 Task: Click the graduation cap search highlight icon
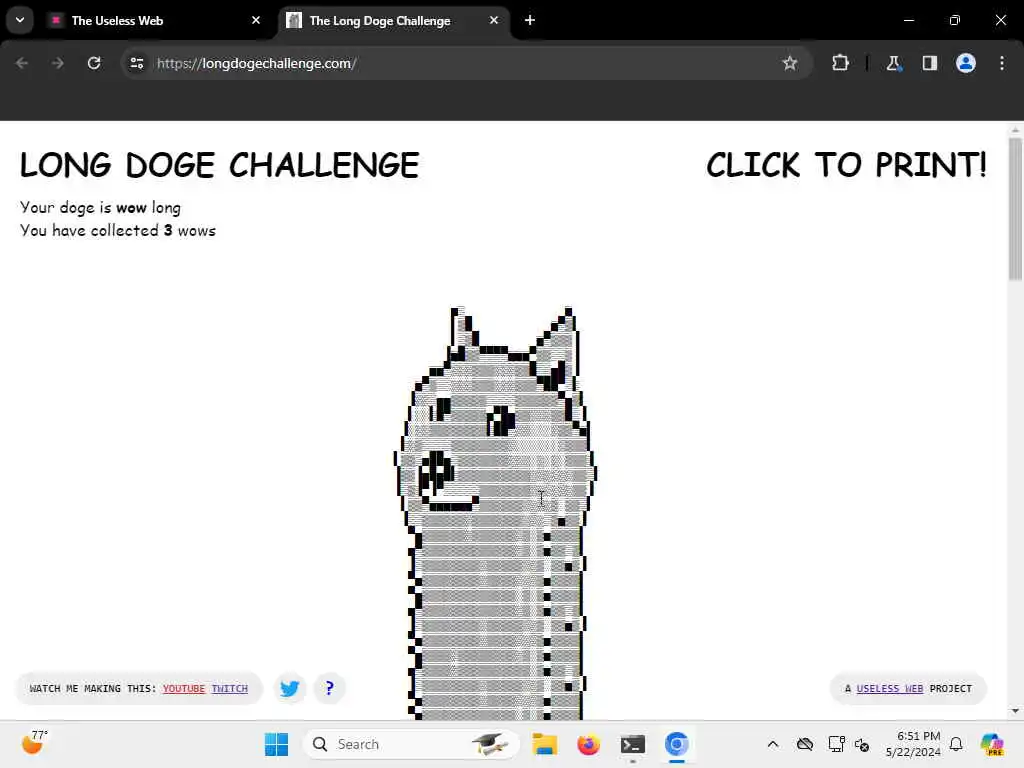pyautogui.click(x=490, y=744)
